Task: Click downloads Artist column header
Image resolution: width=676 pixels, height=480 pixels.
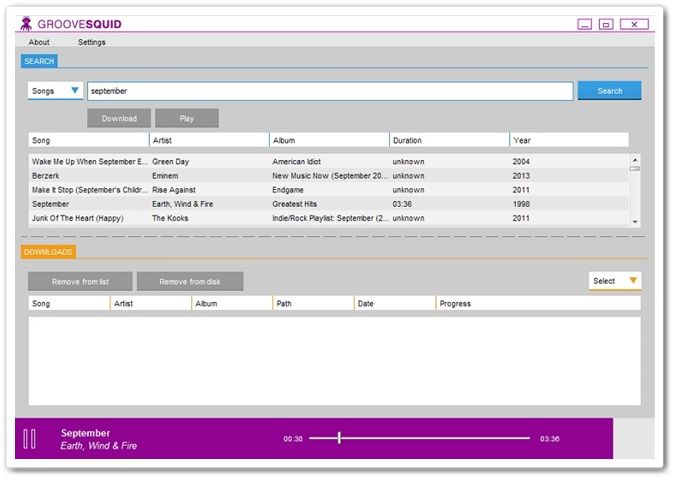Action: (150, 303)
